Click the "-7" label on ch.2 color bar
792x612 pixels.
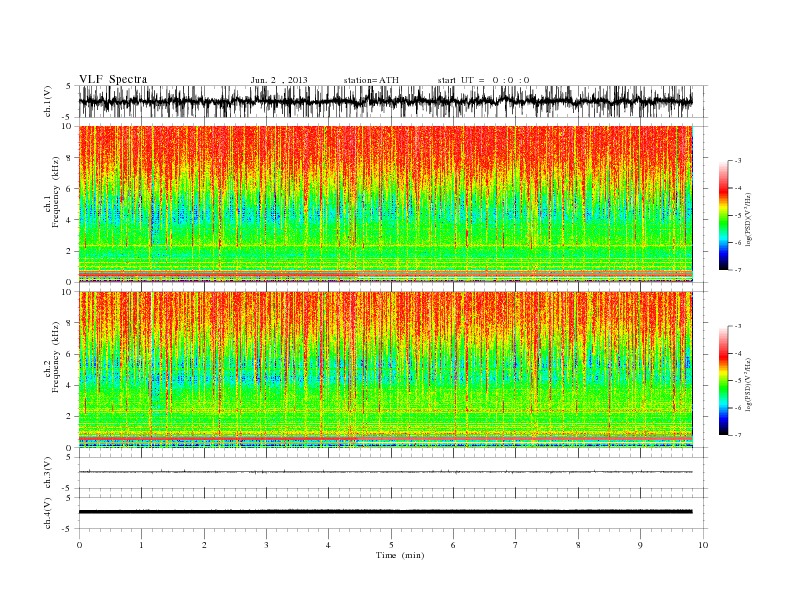click(x=738, y=435)
